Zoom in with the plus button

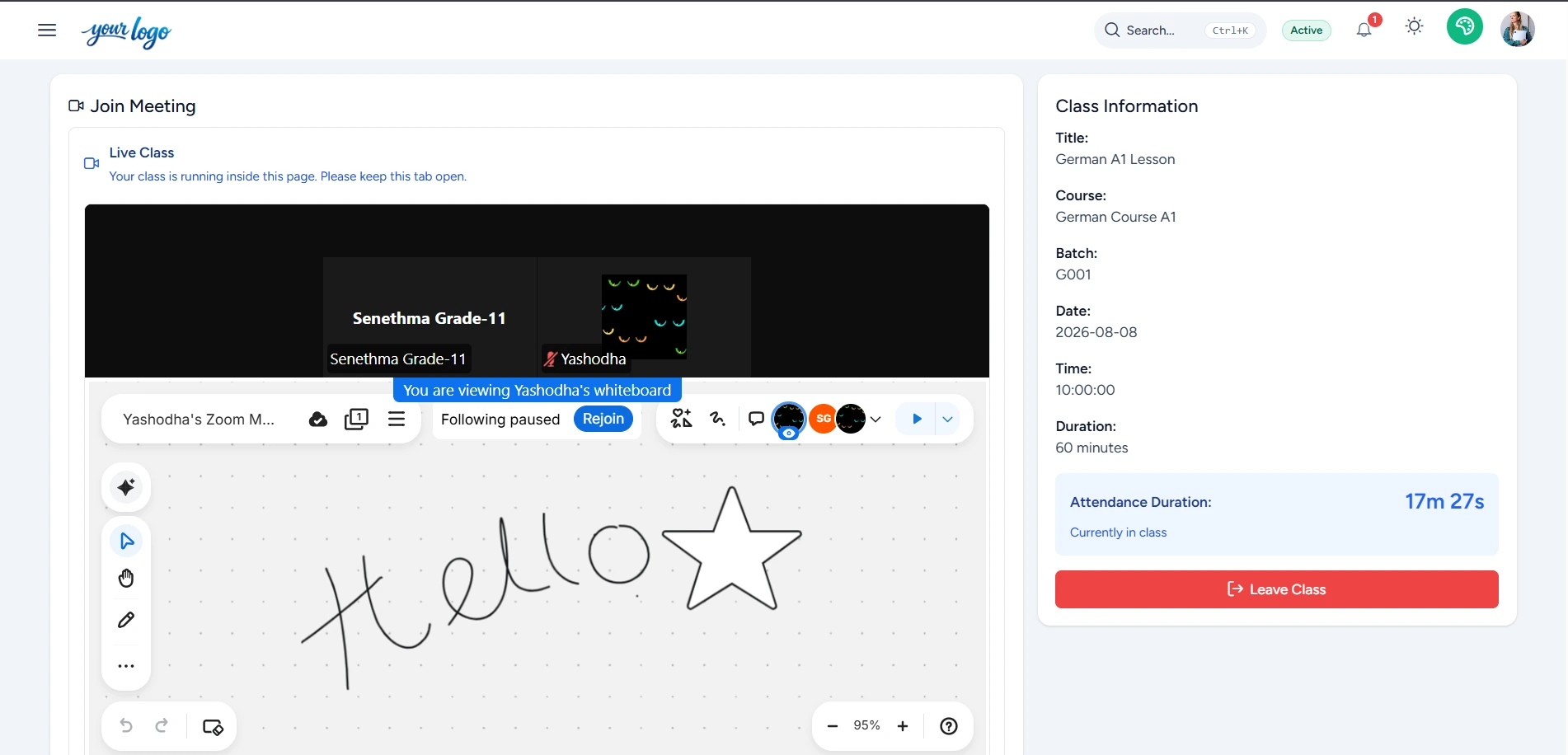coord(903,726)
